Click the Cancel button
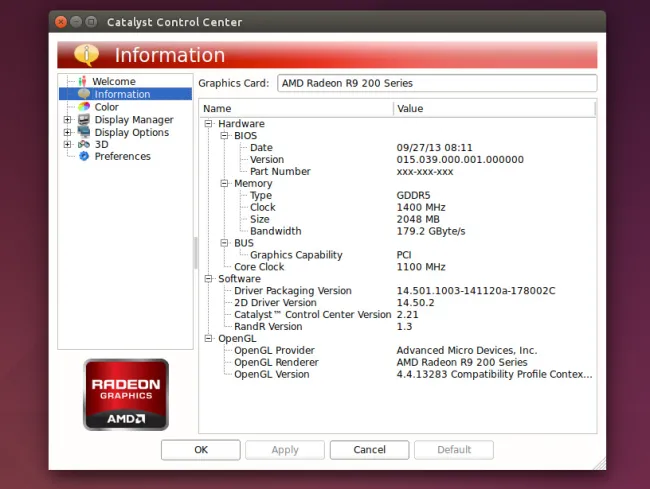650x489 pixels. tap(369, 450)
